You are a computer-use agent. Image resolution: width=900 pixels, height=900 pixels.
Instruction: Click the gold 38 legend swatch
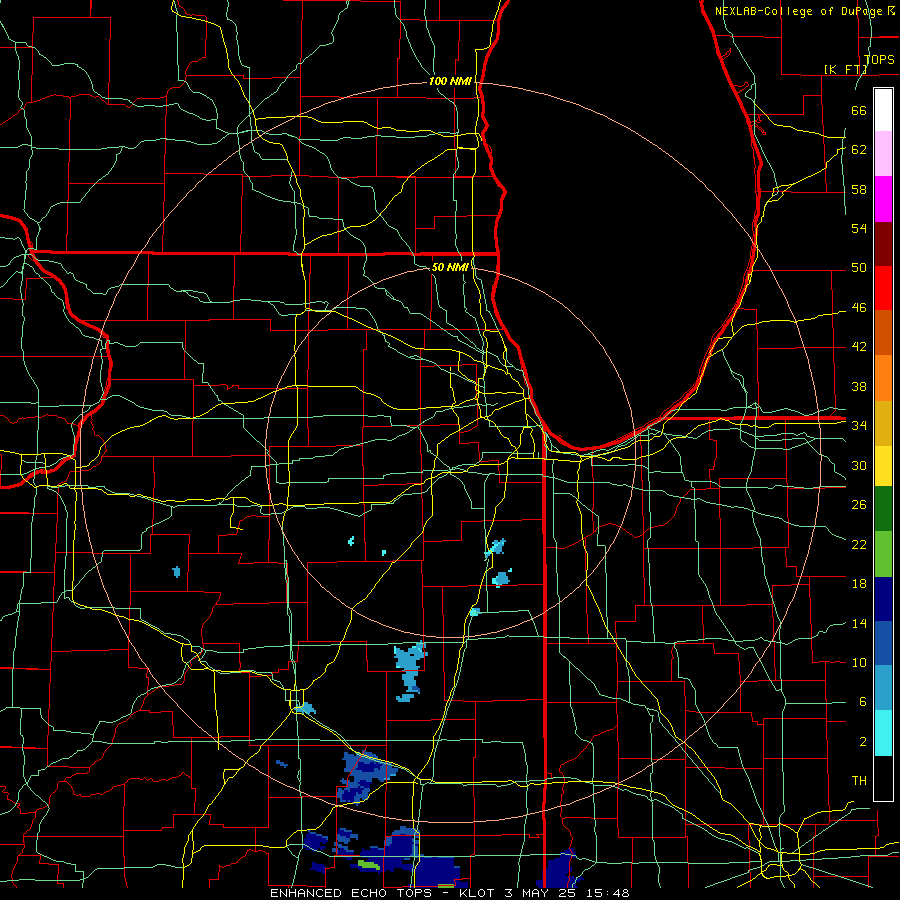coord(883,423)
